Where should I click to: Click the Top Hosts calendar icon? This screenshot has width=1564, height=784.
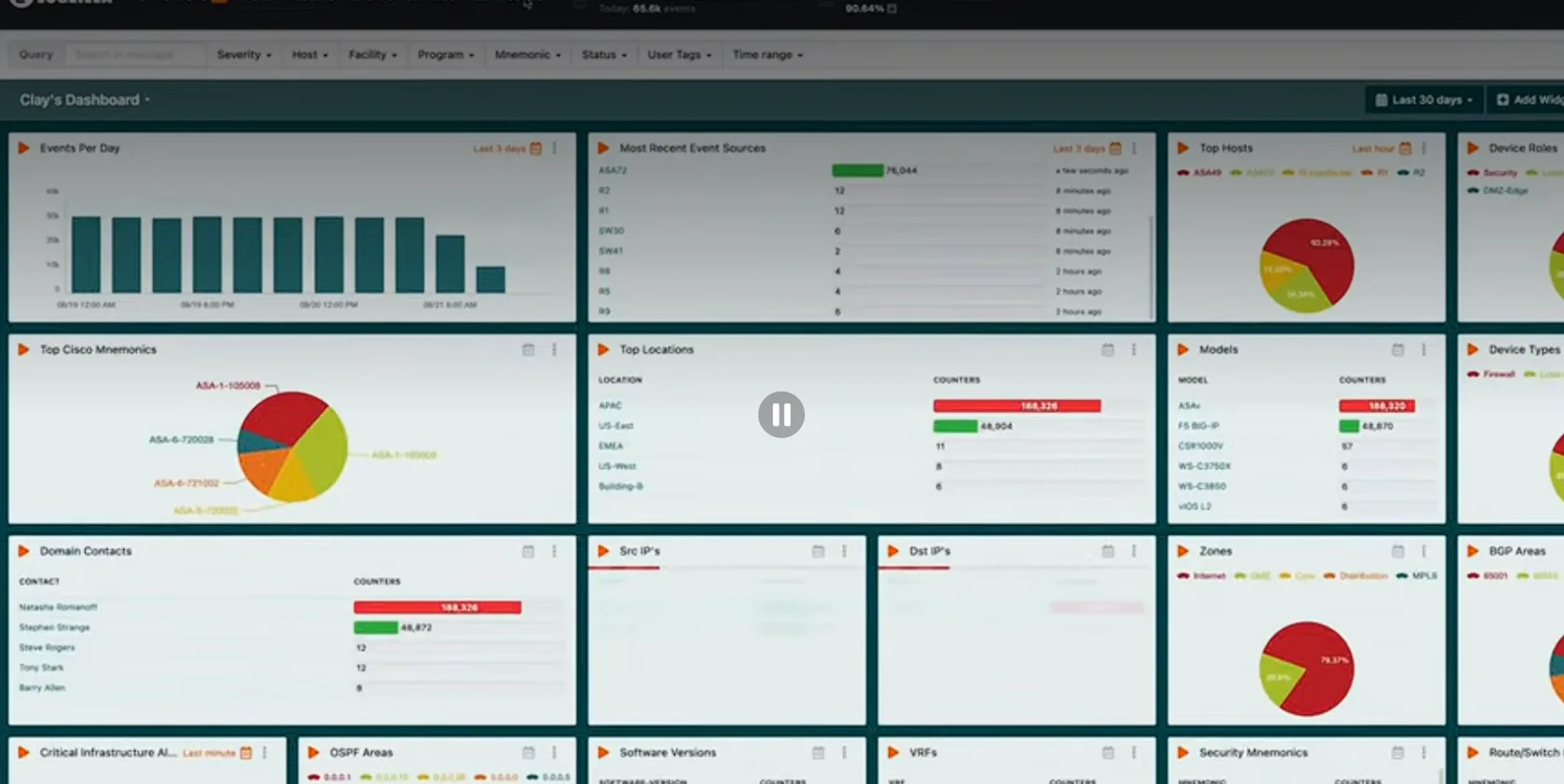coord(1405,148)
